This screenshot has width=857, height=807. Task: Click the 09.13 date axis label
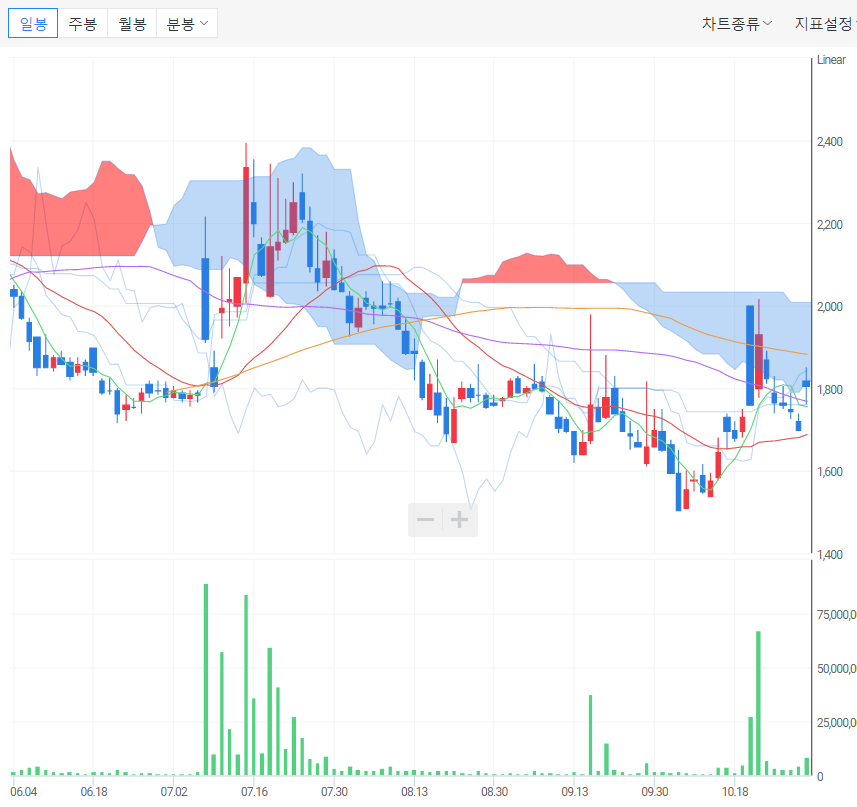click(574, 792)
